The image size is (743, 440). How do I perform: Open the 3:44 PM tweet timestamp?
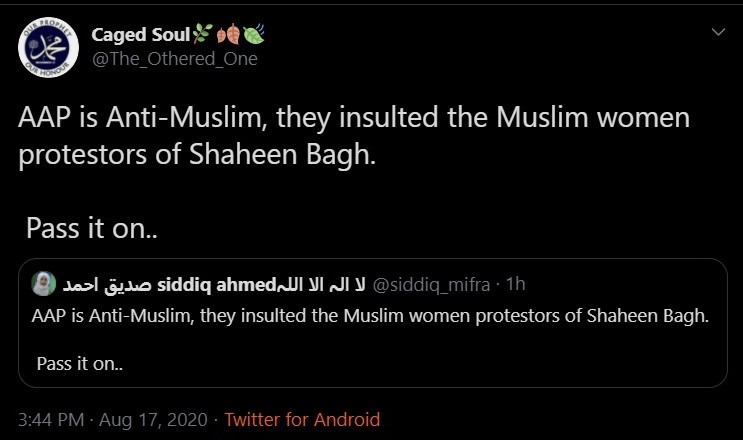click(x=50, y=420)
